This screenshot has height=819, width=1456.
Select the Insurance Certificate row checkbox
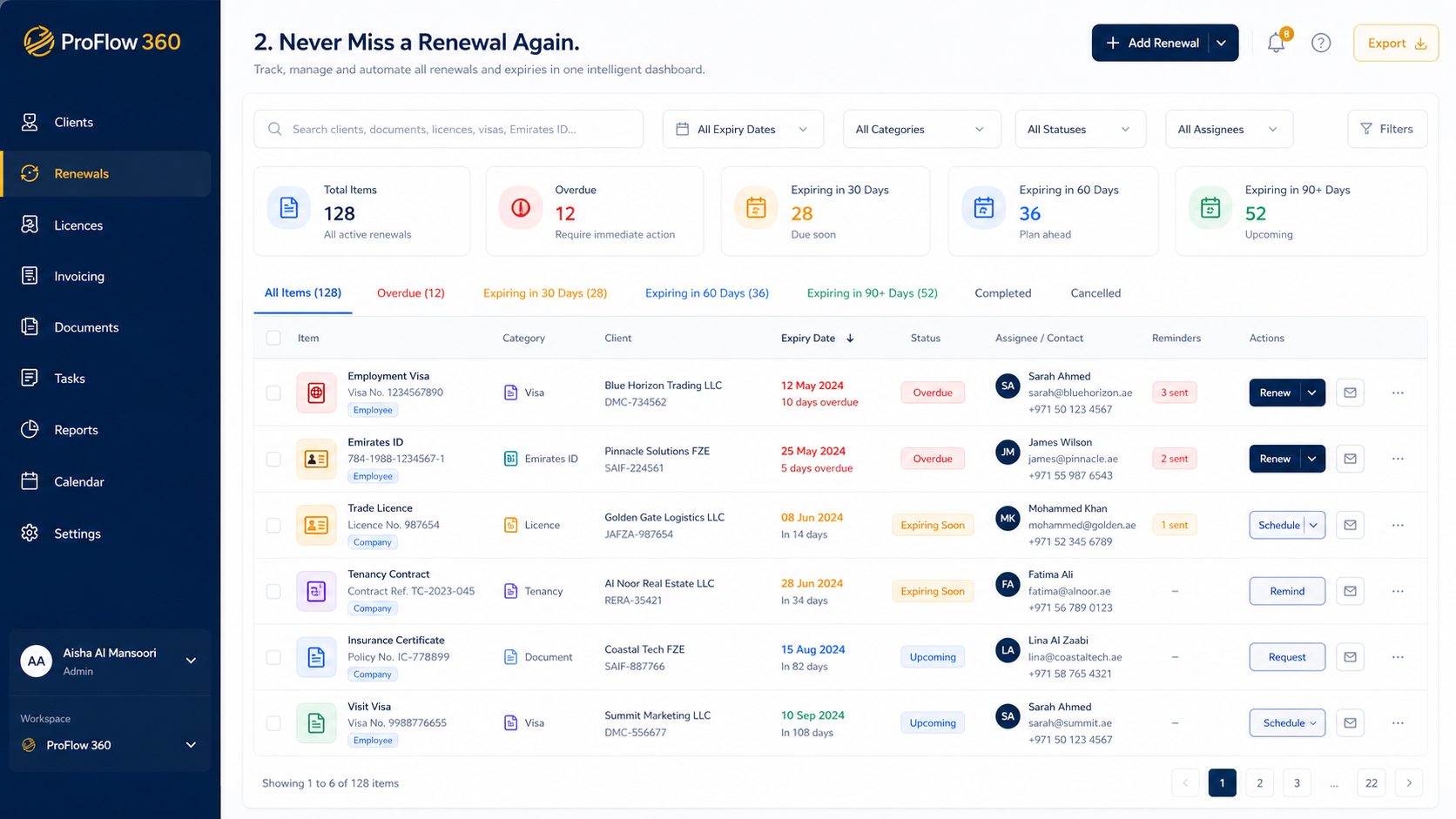click(x=273, y=657)
